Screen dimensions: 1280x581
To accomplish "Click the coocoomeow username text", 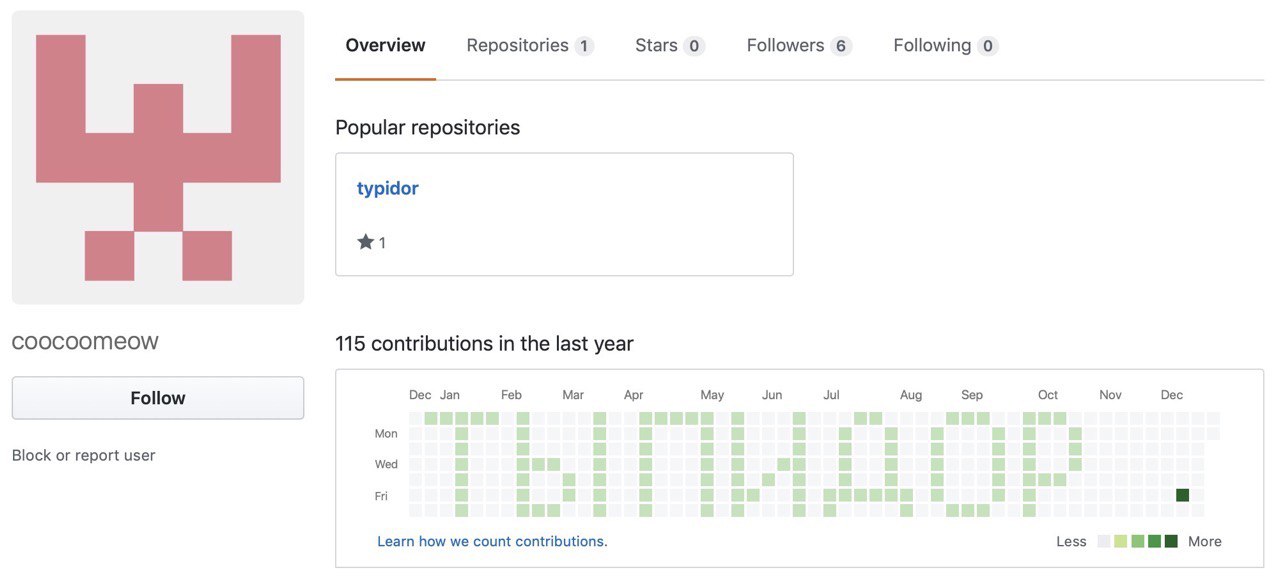I will point(85,341).
